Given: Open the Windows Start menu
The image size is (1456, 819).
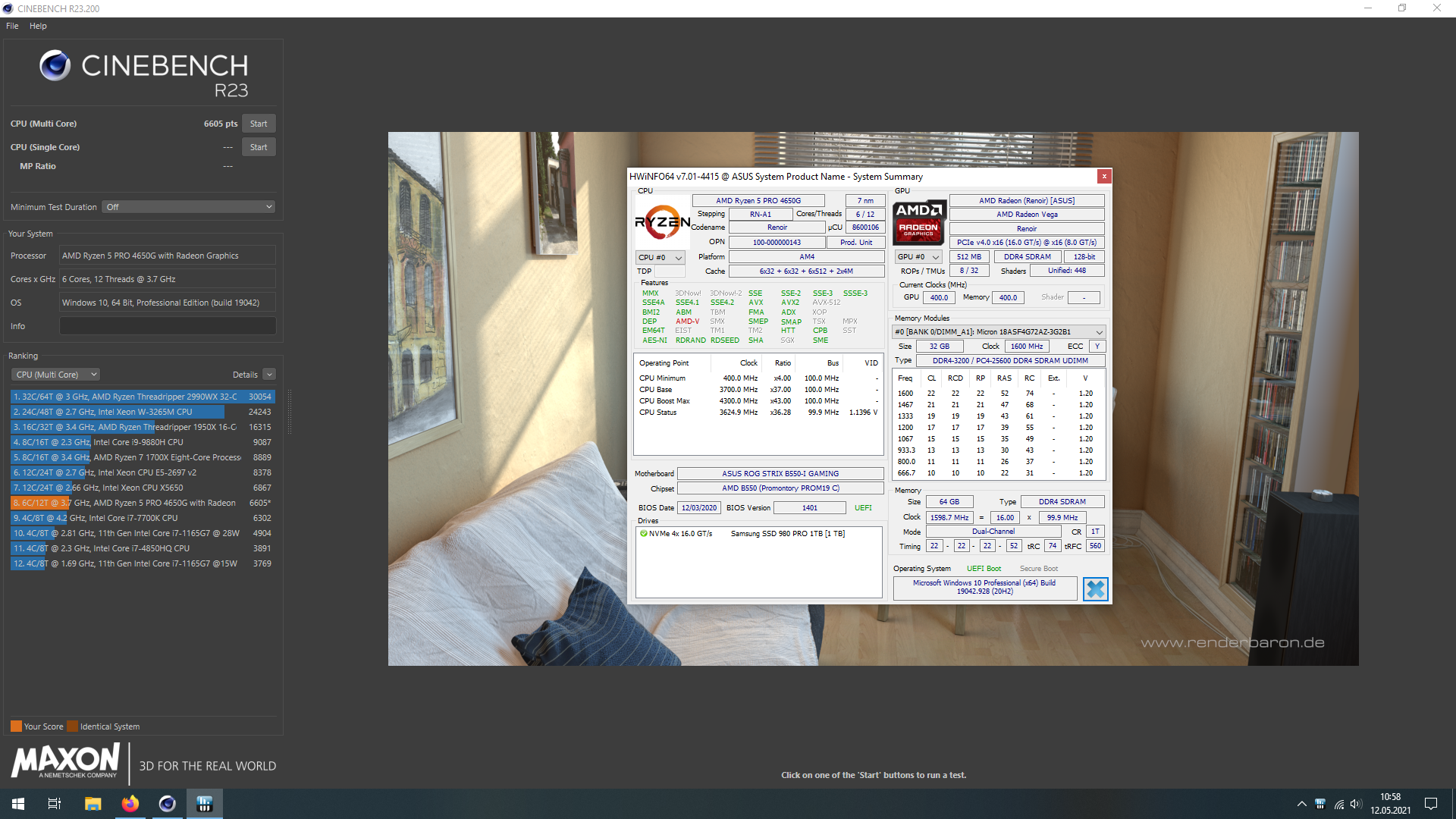Looking at the screenshot, I should (18, 804).
